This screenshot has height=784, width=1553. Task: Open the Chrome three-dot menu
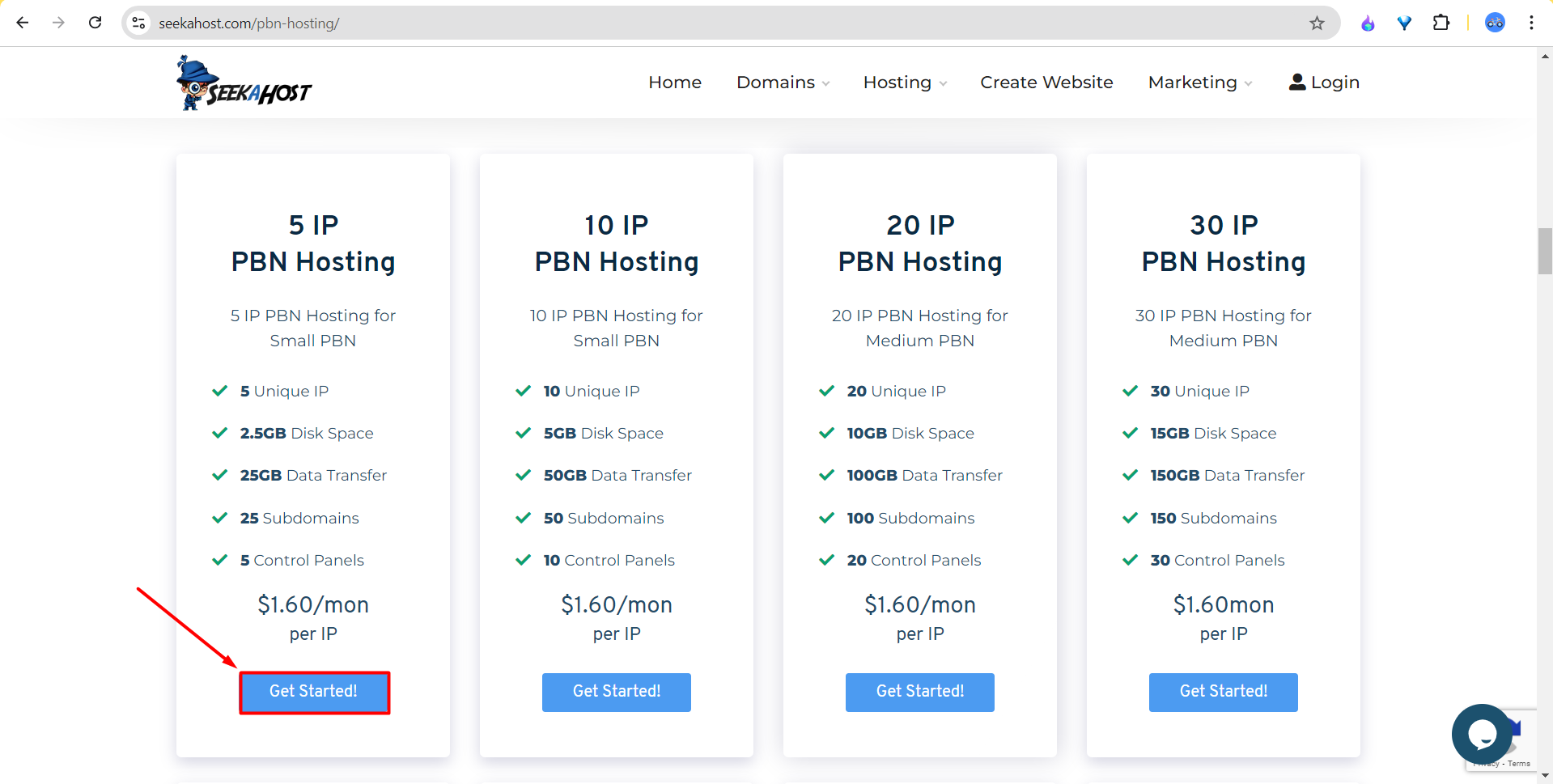tap(1531, 23)
